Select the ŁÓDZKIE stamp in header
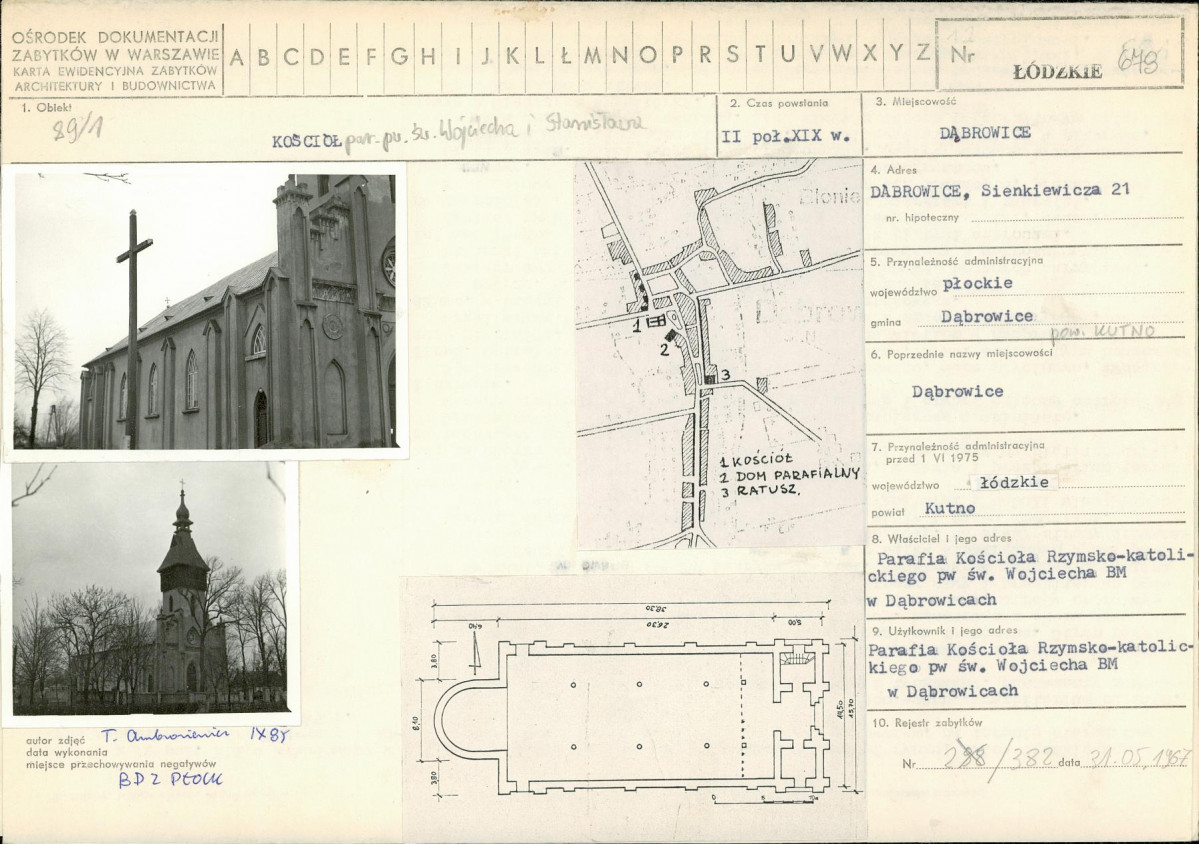This screenshot has width=1199, height=844. (x=1058, y=72)
